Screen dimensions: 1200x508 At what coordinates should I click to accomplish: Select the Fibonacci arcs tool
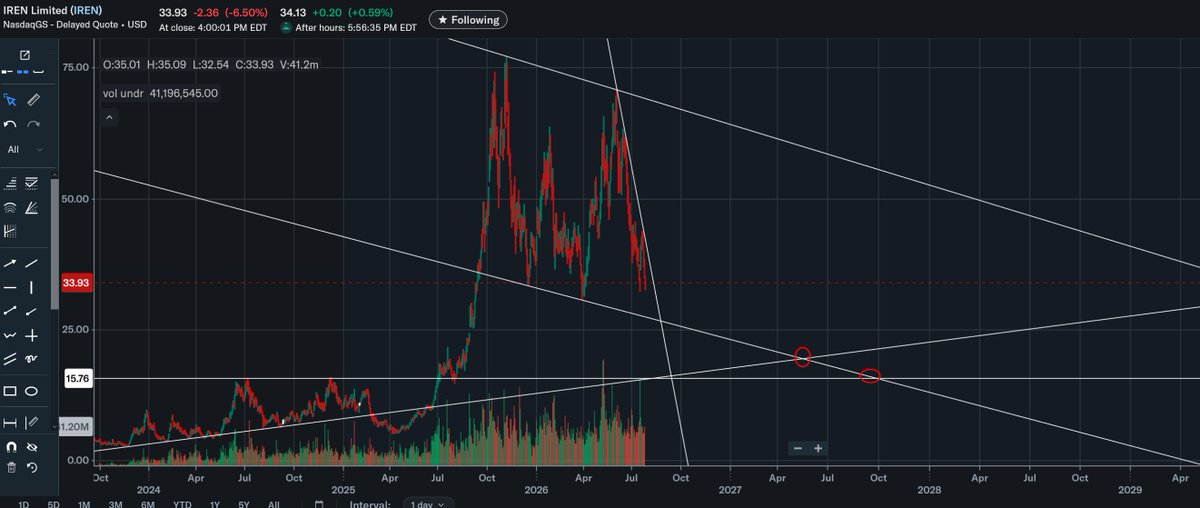[10, 207]
